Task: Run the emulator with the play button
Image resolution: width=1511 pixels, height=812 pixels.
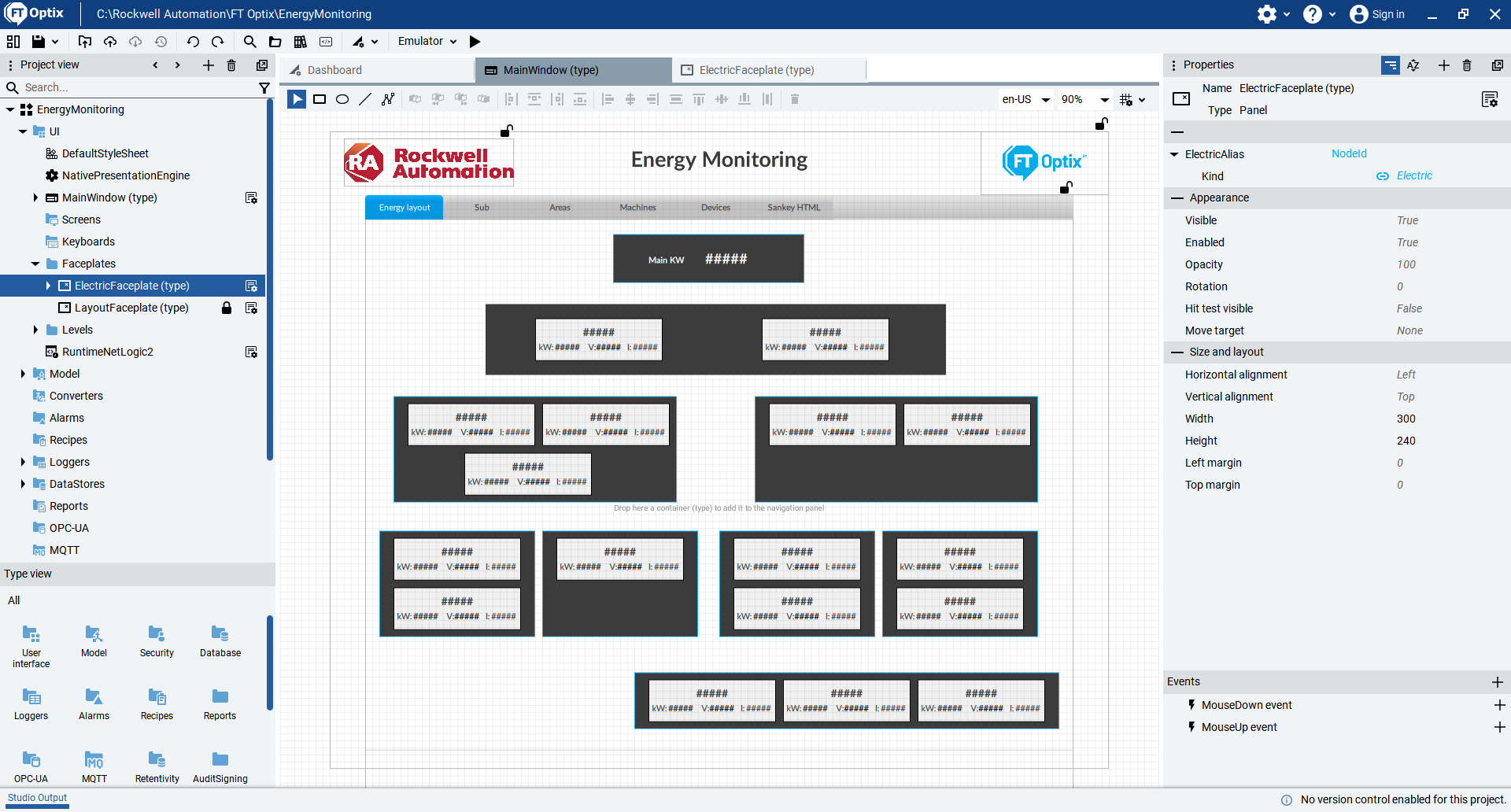Action: 475,42
